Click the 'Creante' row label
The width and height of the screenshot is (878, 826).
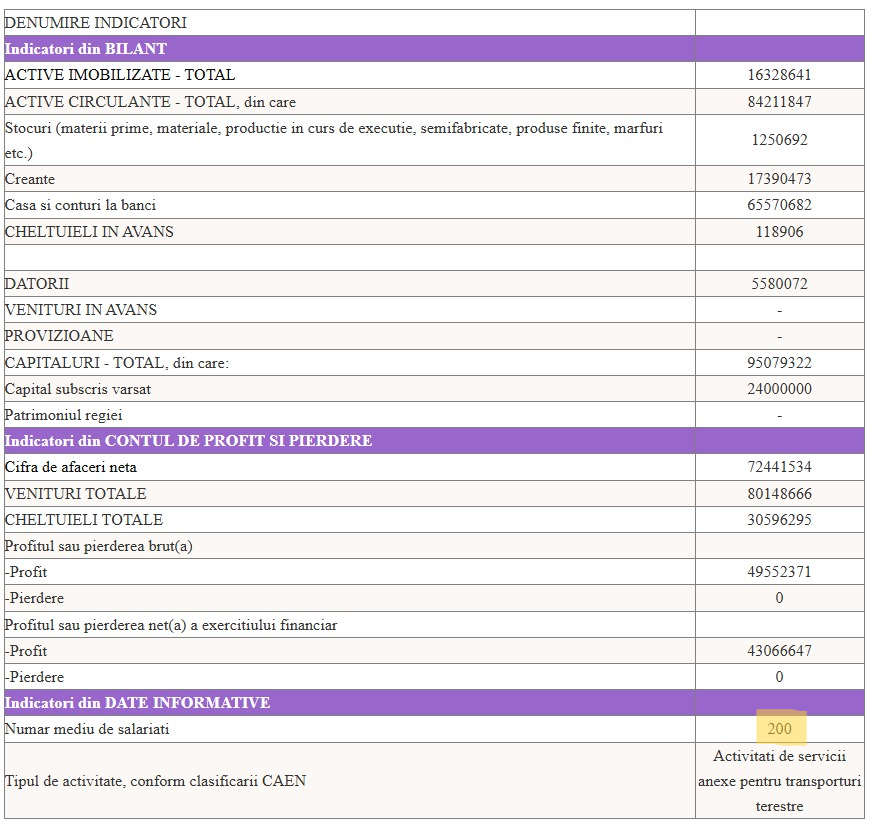(x=30, y=179)
